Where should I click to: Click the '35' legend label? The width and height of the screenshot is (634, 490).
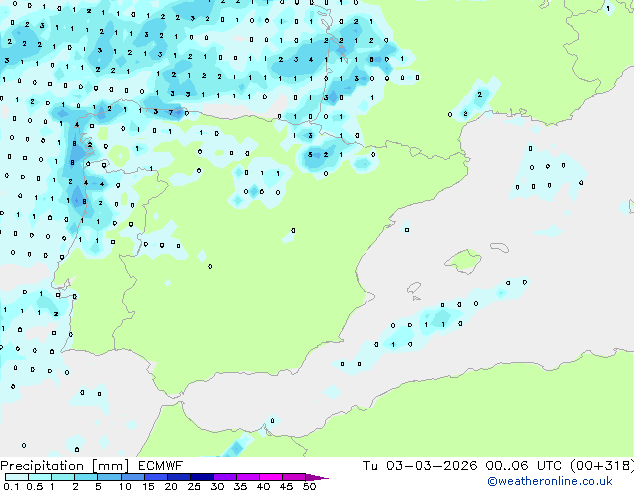click(x=240, y=486)
